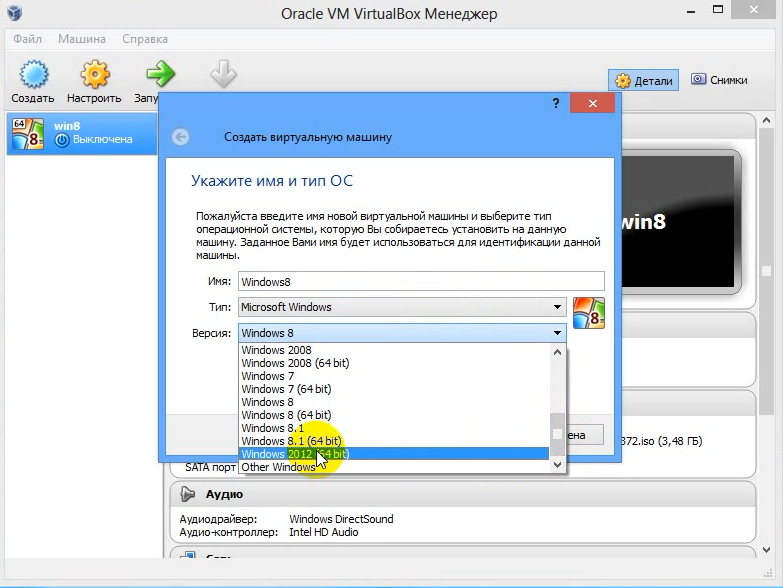
Task: Close the create virtual machine dialog
Action: coord(592,103)
